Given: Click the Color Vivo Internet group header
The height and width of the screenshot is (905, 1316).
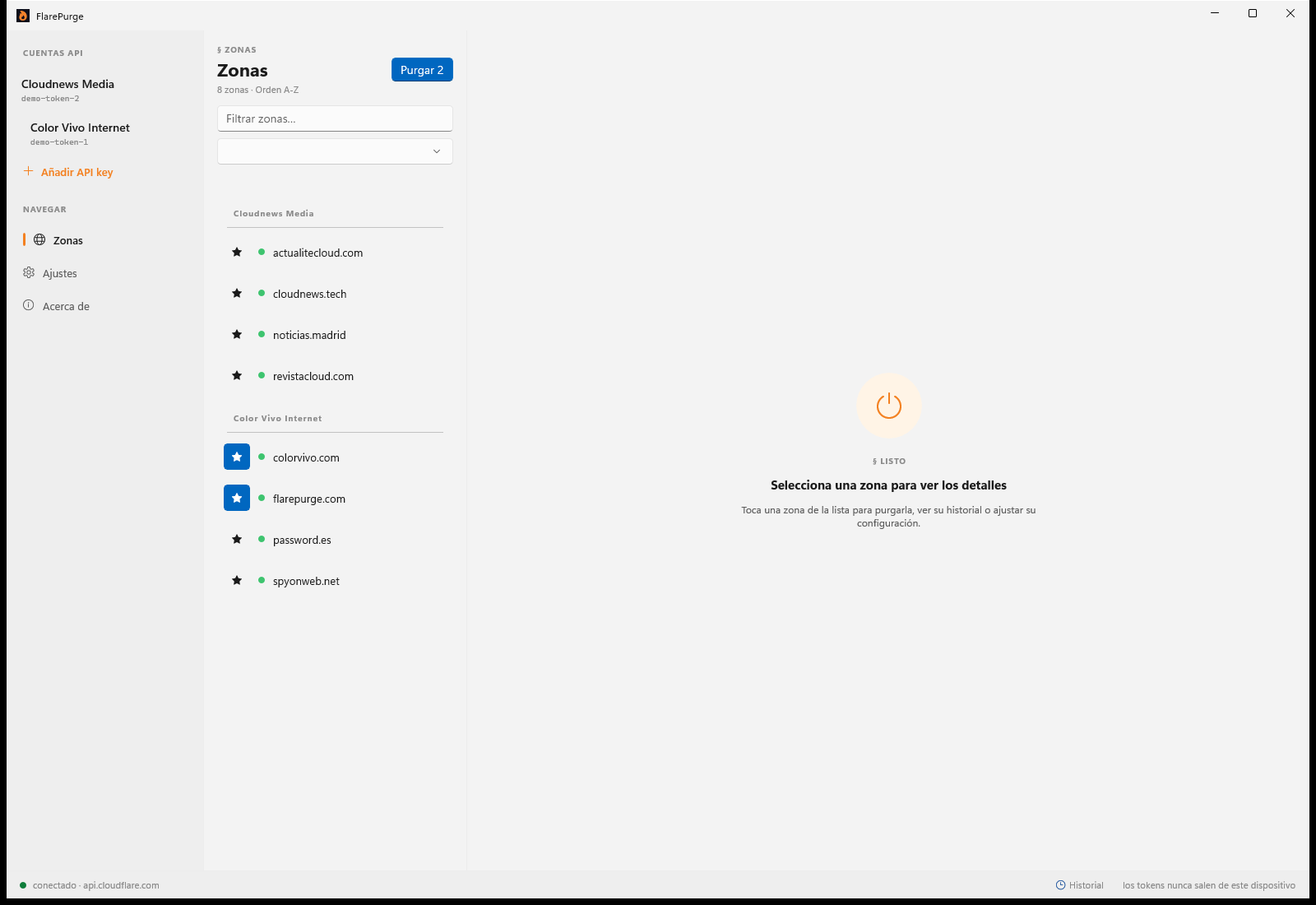Looking at the screenshot, I should (x=278, y=418).
